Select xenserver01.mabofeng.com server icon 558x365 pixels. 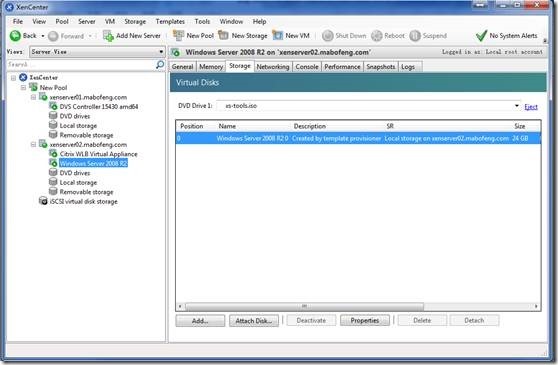click(43, 97)
